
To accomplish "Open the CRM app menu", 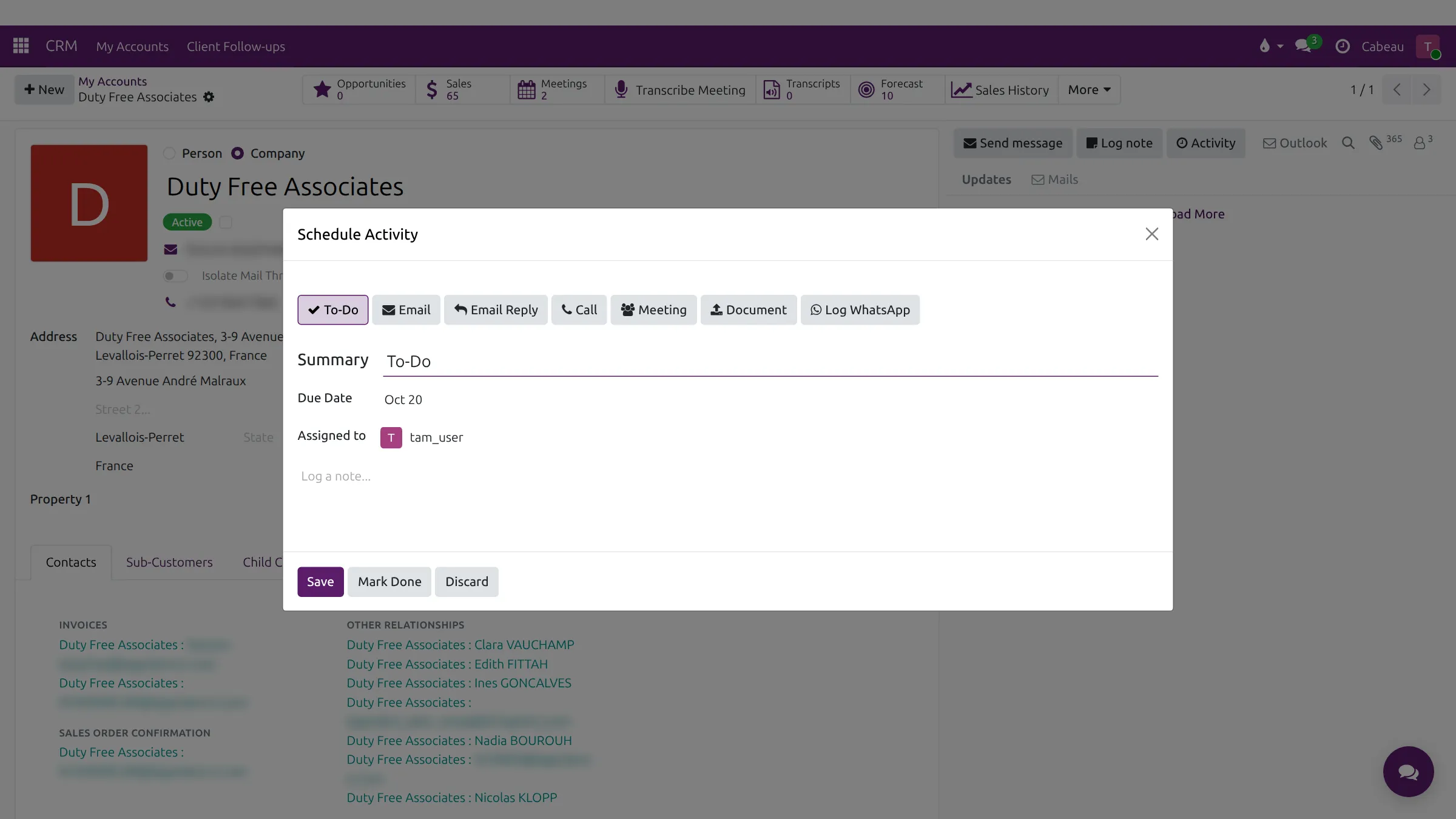I will (x=61, y=46).
